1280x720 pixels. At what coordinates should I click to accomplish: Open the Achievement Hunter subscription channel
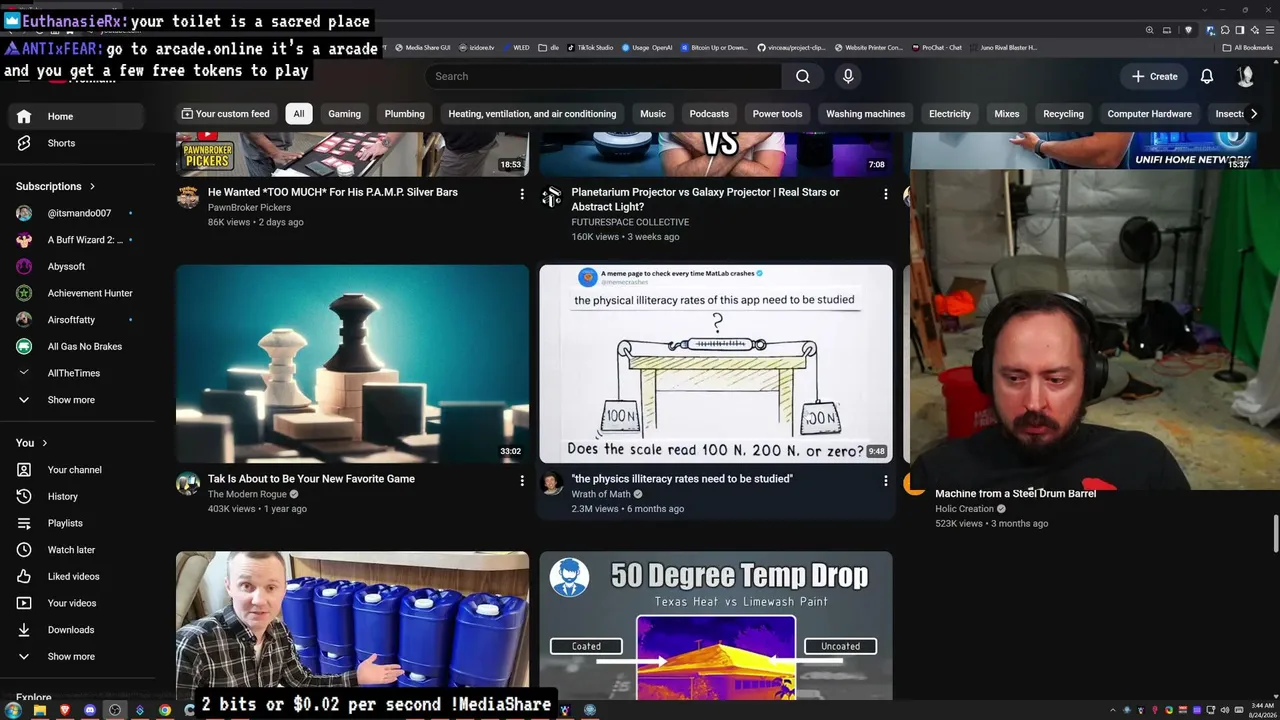[x=78, y=293]
